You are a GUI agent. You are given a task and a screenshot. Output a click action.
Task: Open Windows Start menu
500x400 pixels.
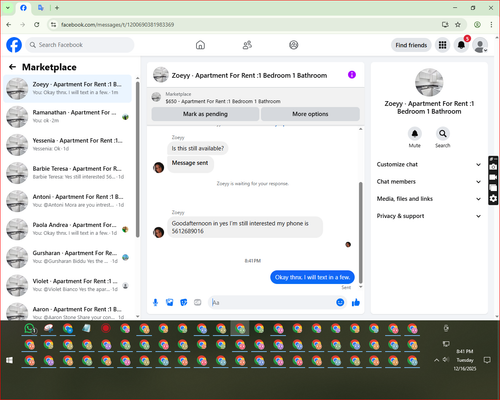[9, 360]
